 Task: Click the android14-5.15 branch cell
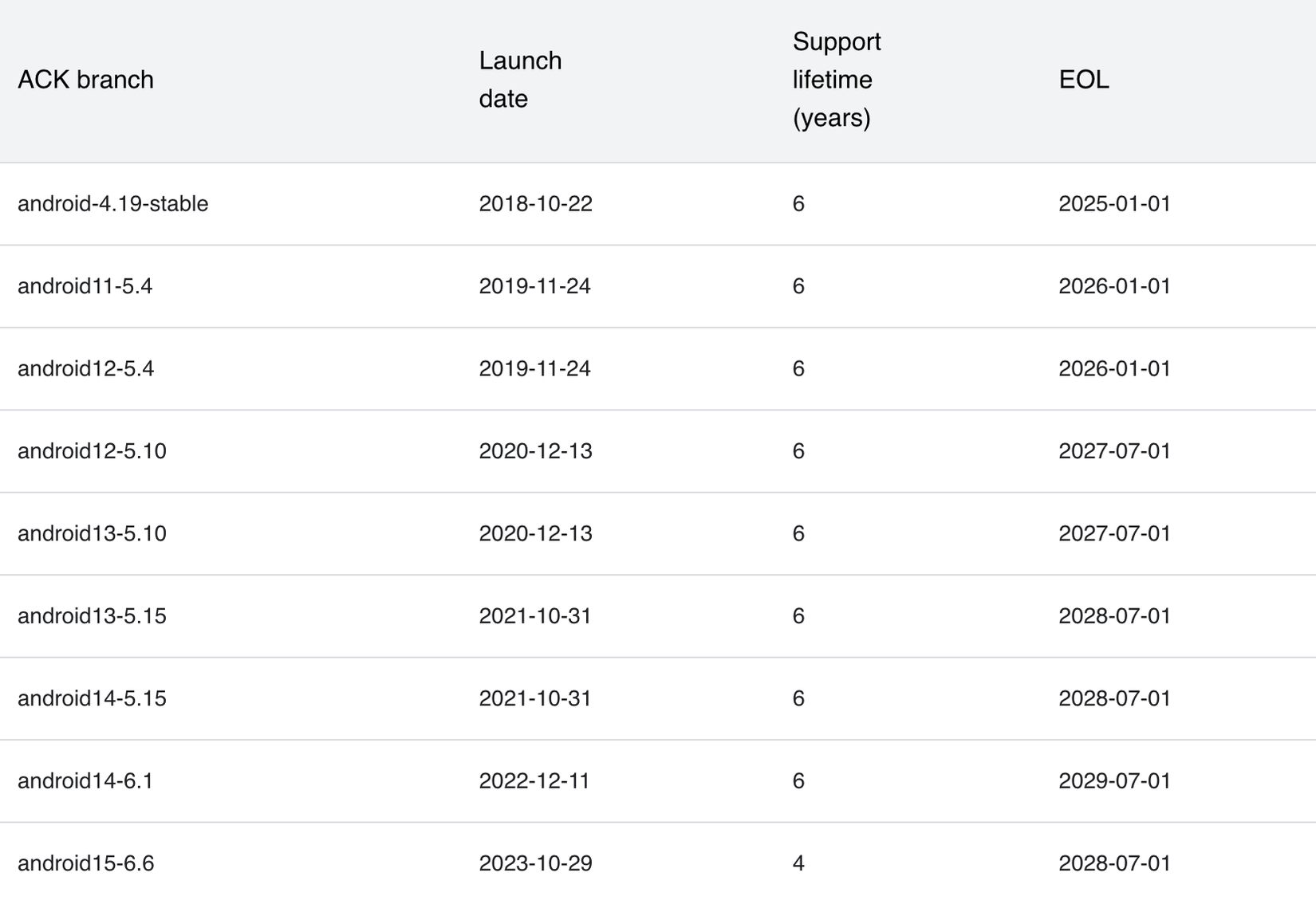point(92,698)
